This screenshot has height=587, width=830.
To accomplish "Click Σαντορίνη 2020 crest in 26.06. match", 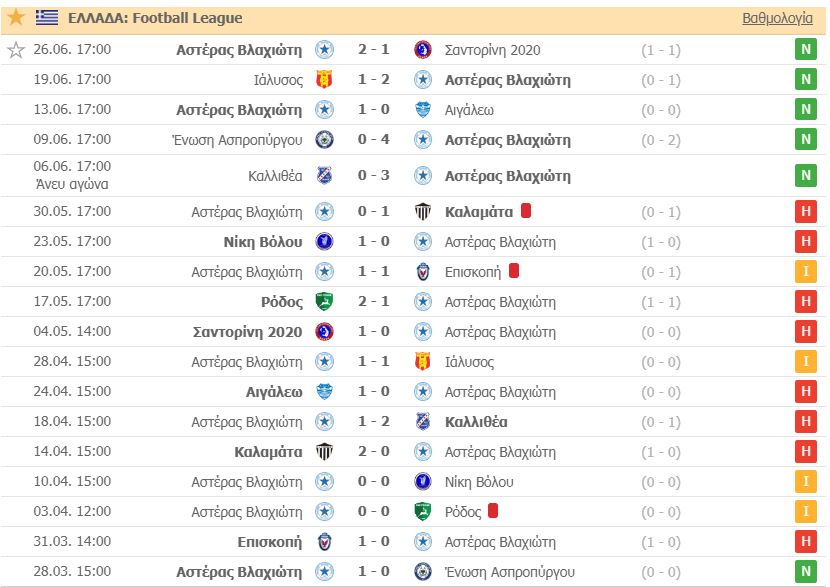I will coord(422,50).
